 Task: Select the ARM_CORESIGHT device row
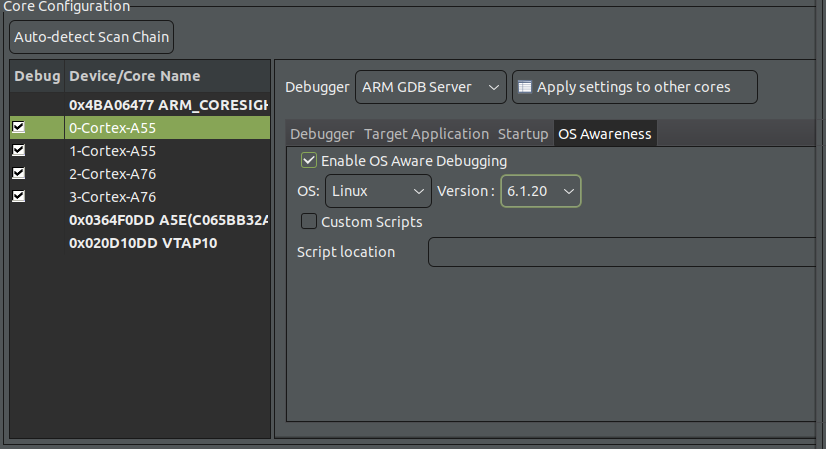[x=167, y=105]
